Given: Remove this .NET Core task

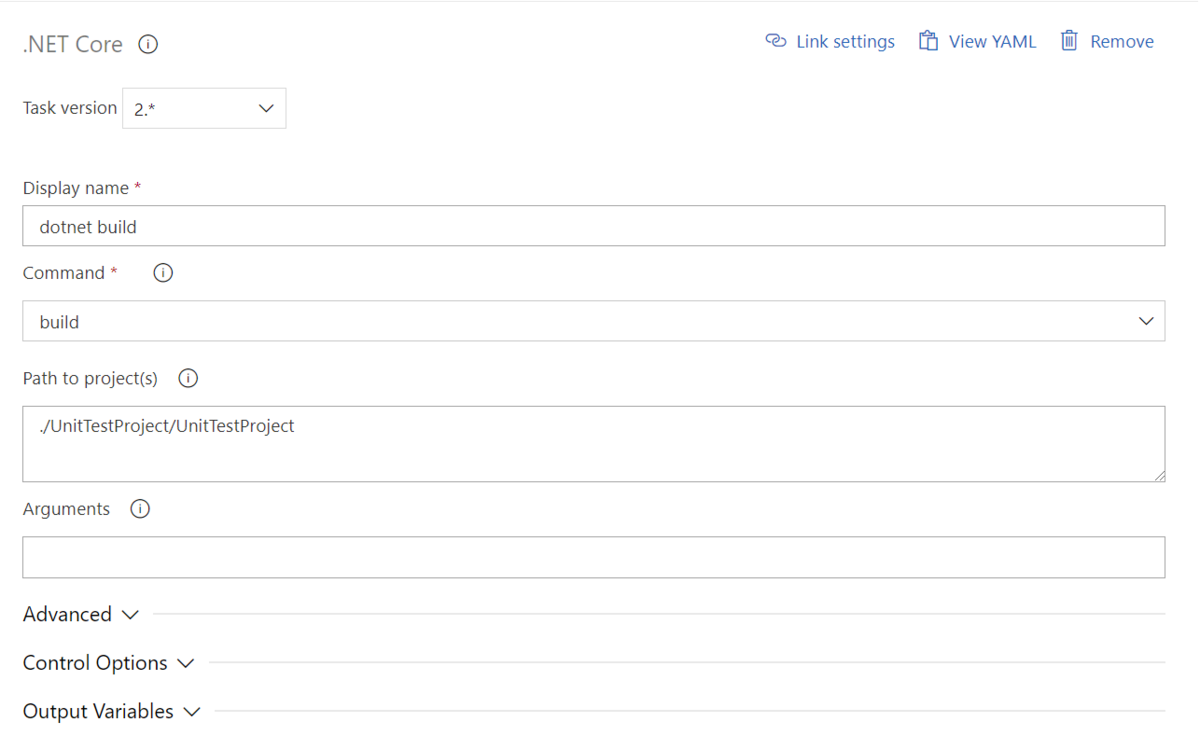Looking at the screenshot, I should (x=1107, y=41).
